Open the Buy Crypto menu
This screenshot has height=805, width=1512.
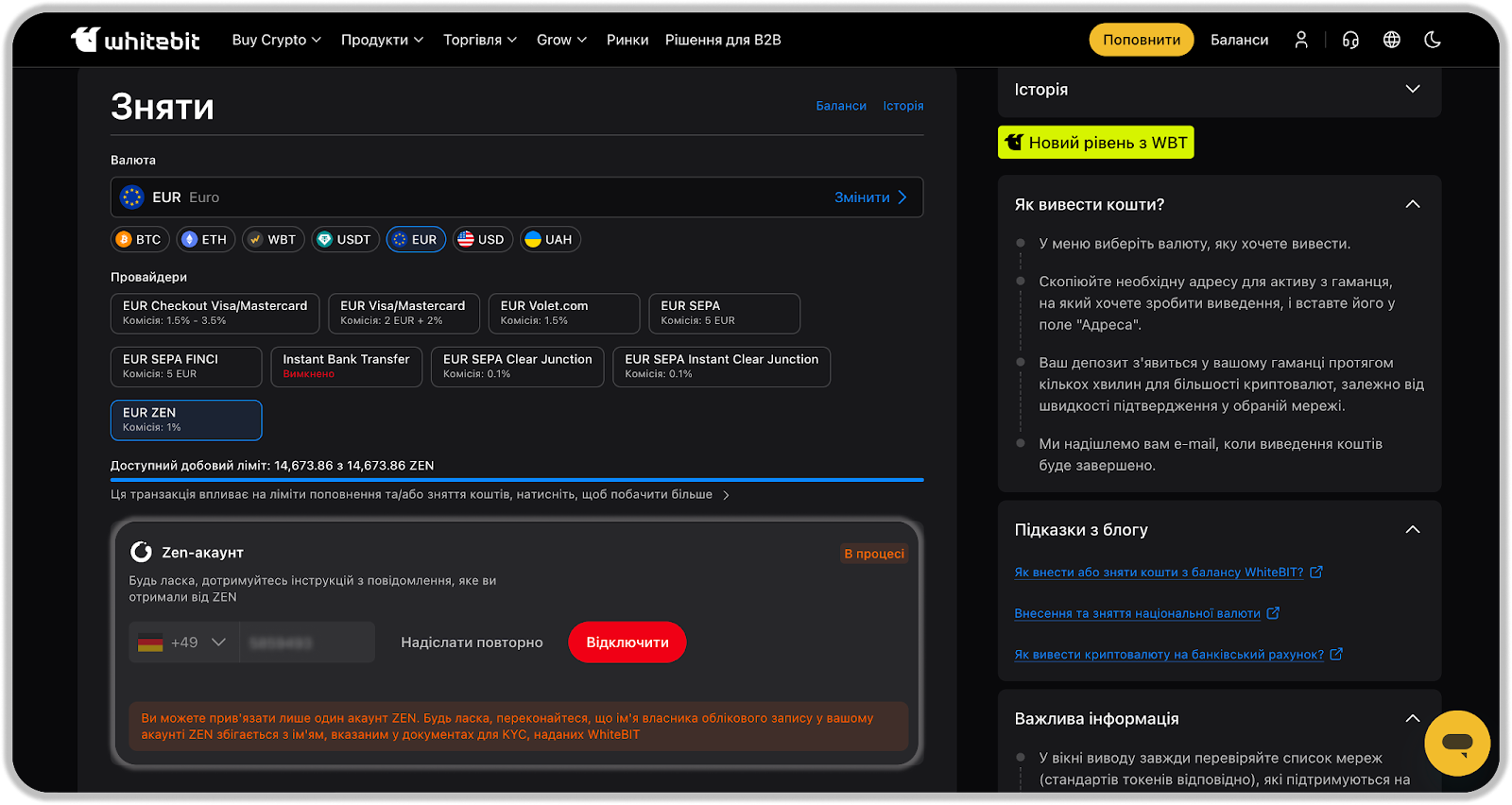tap(276, 40)
